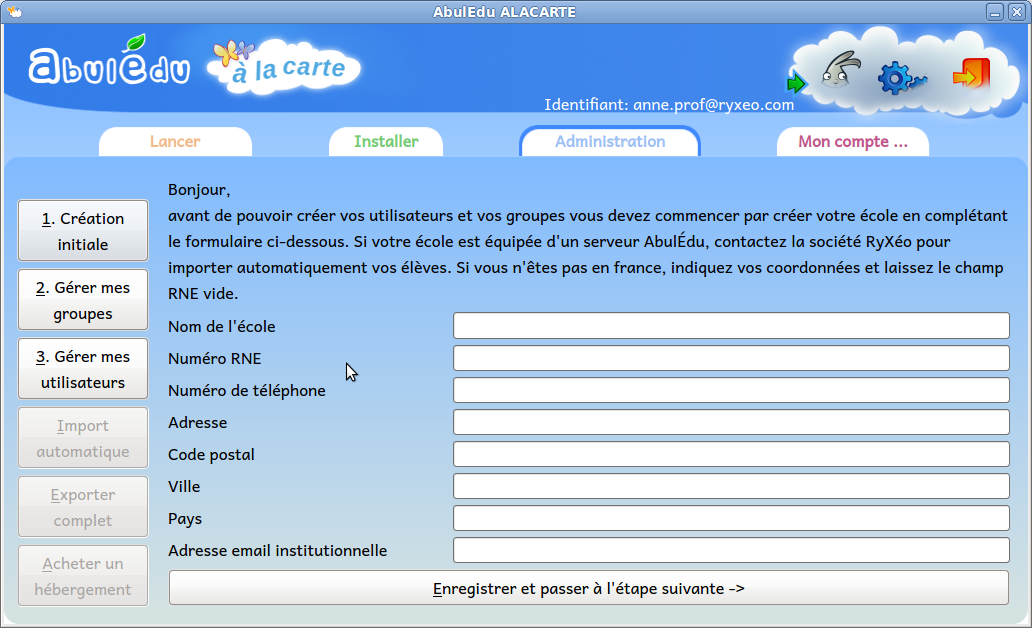Screen dimensions: 1032x628
Task: Click the Import automatique button
Action: (83, 438)
